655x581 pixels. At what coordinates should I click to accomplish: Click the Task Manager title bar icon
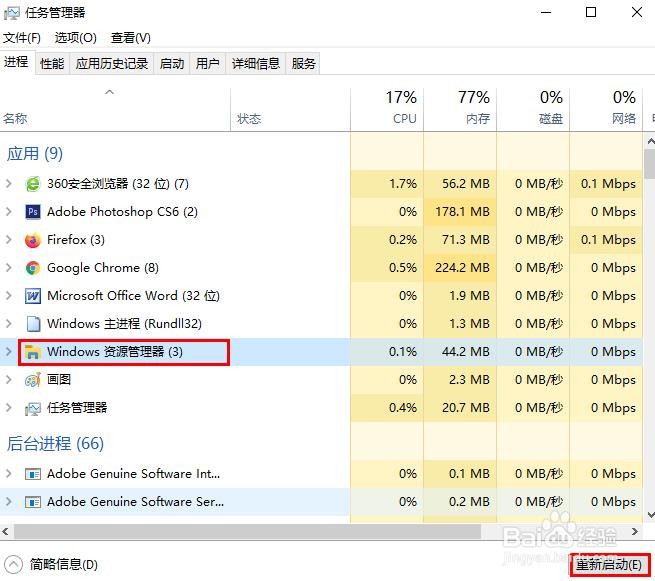tap(11, 13)
